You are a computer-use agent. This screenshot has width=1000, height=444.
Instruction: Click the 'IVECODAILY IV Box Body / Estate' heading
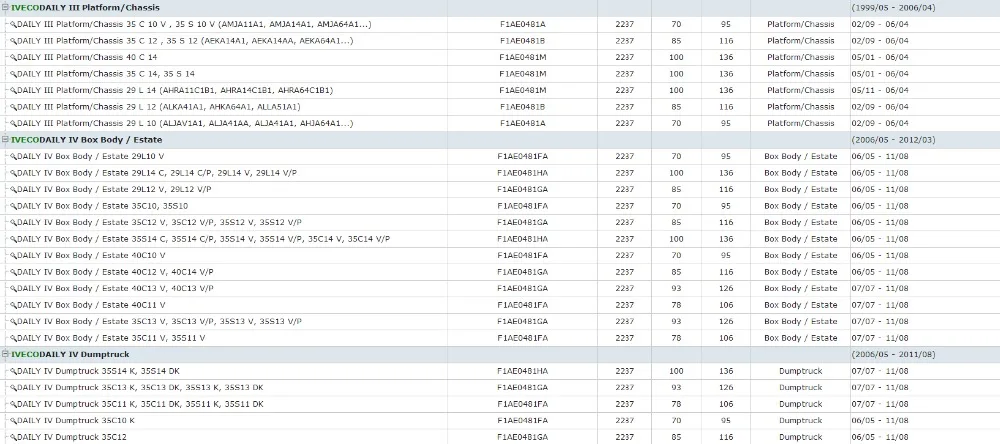(x=87, y=140)
